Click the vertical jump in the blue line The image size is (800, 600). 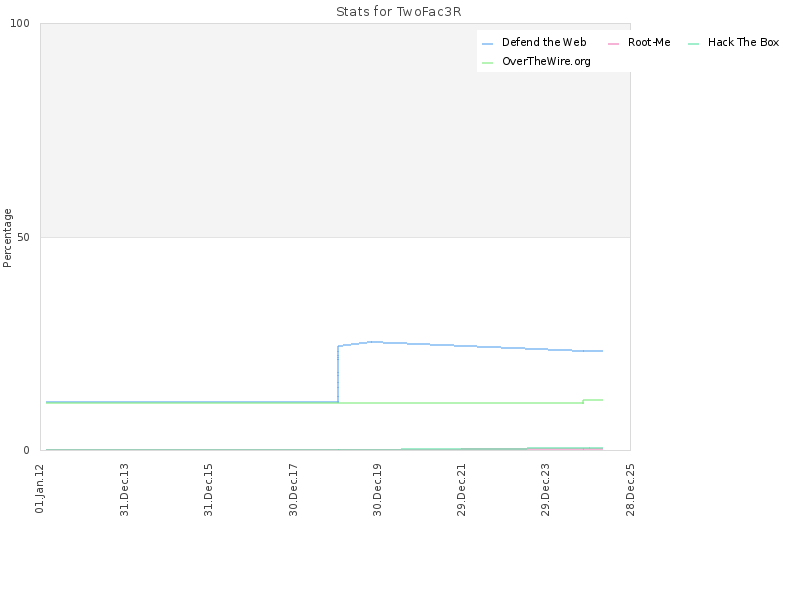338,374
